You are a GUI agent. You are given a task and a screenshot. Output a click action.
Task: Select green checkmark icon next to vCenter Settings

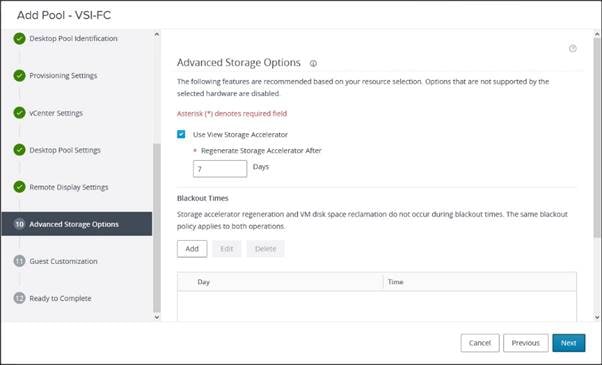pyautogui.click(x=20, y=113)
